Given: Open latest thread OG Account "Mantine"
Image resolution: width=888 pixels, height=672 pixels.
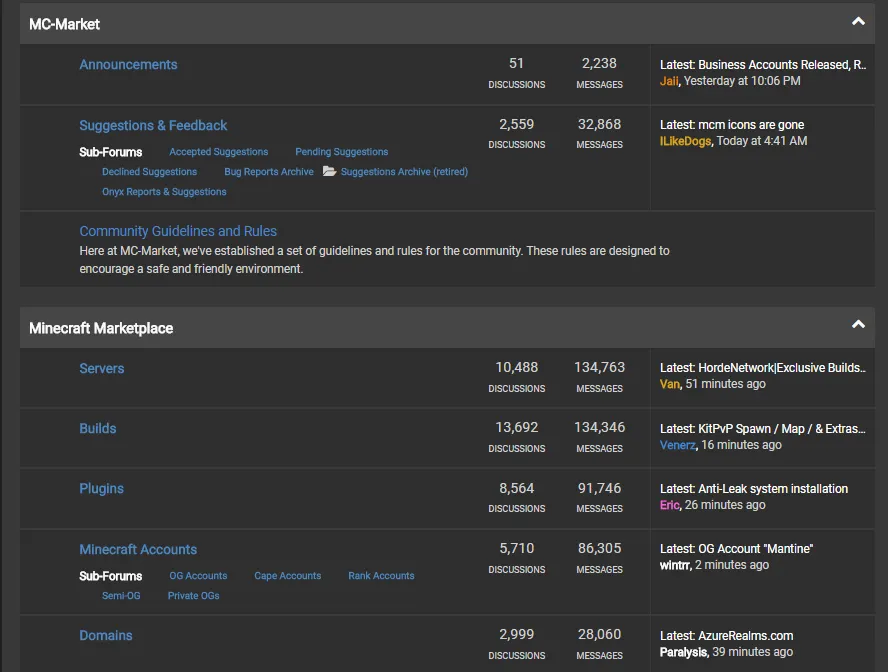Looking at the screenshot, I should pos(755,549).
